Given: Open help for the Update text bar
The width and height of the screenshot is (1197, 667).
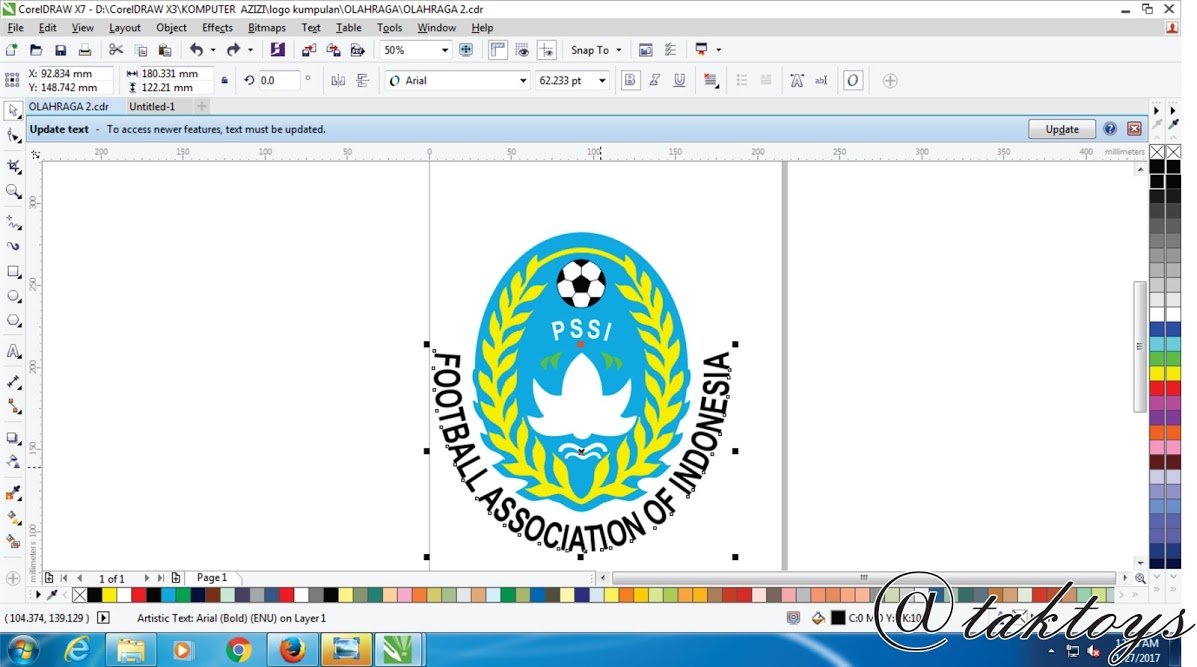Looking at the screenshot, I should click(1110, 129).
